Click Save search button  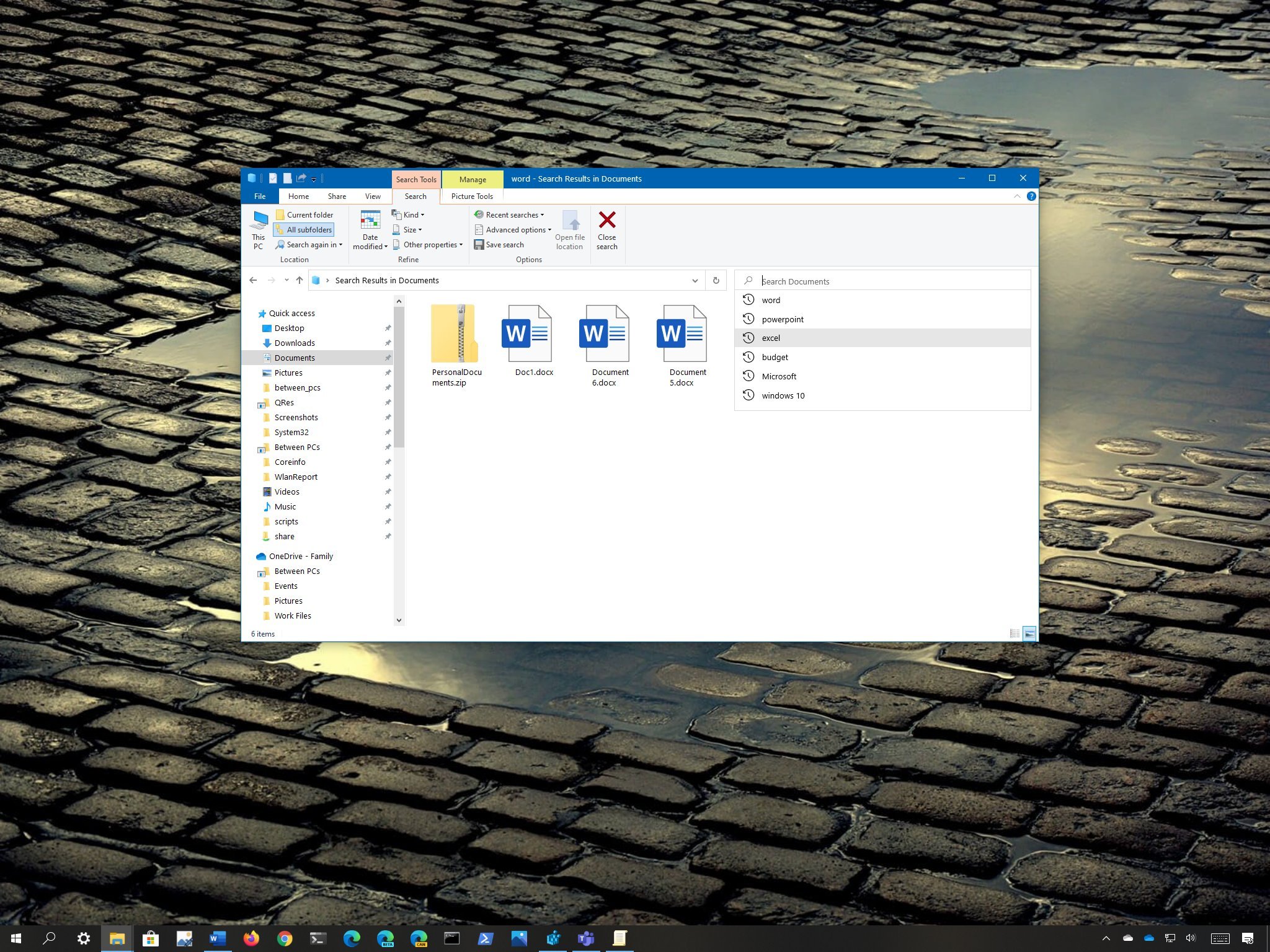click(500, 244)
